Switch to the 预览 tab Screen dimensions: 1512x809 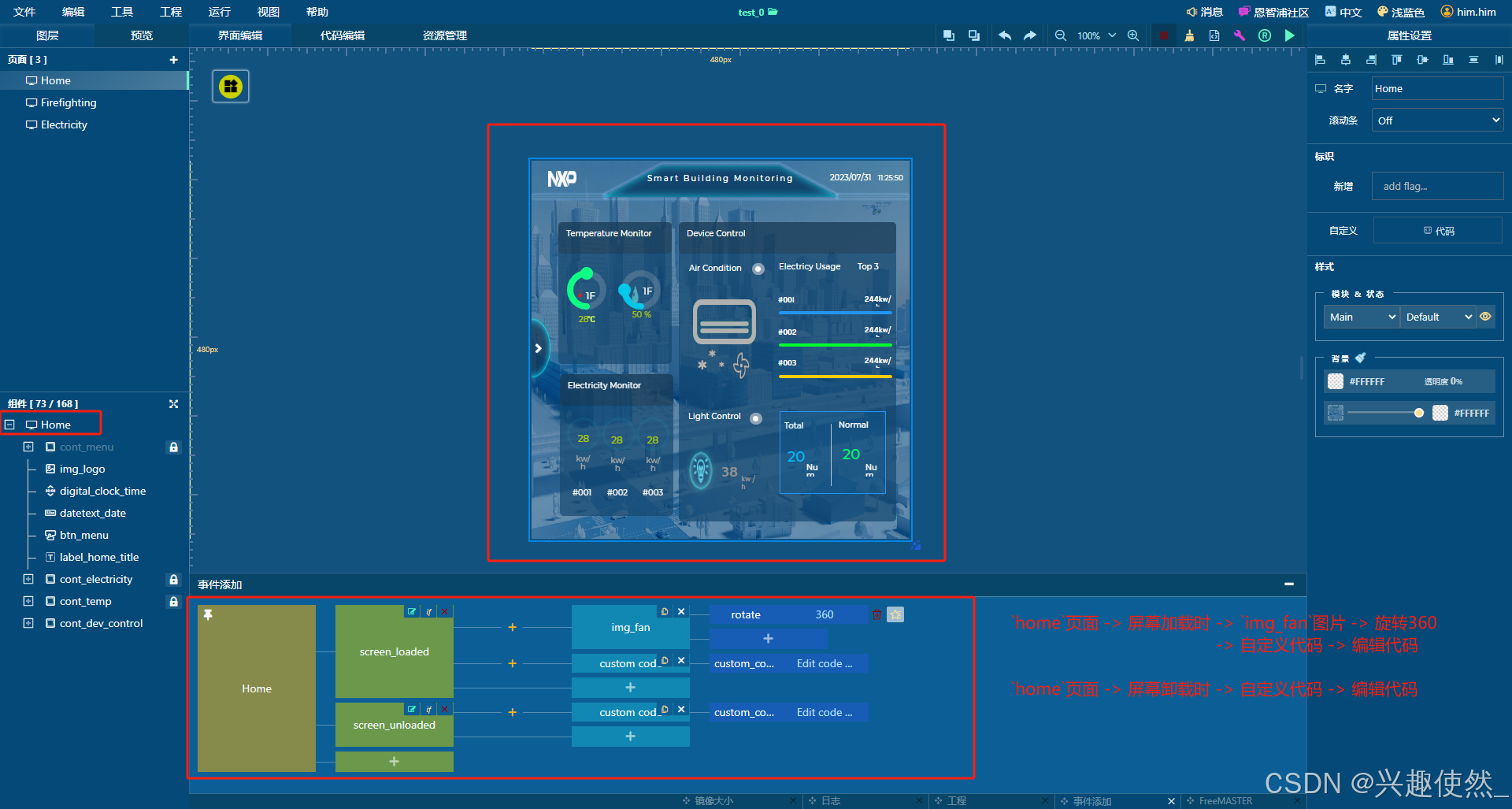tap(142, 35)
